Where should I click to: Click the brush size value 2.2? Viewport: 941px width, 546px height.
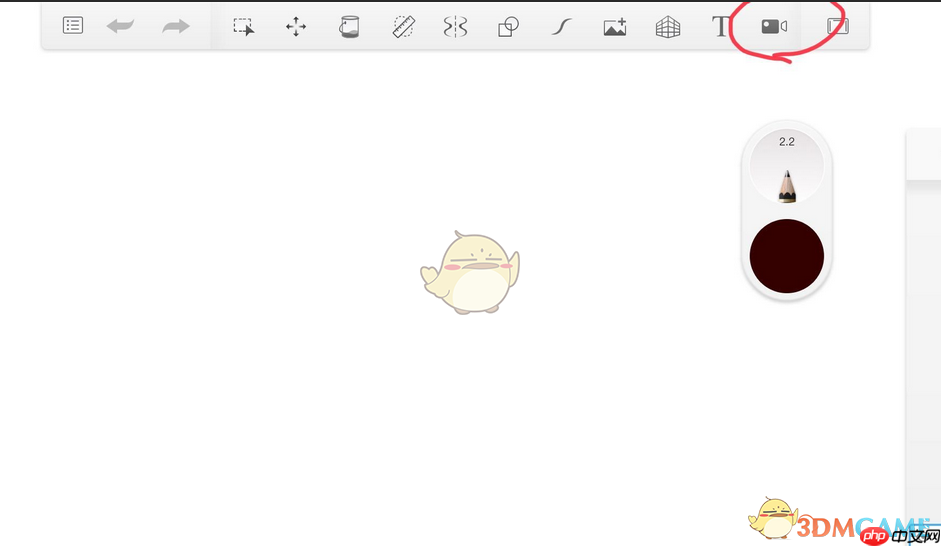point(787,142)
